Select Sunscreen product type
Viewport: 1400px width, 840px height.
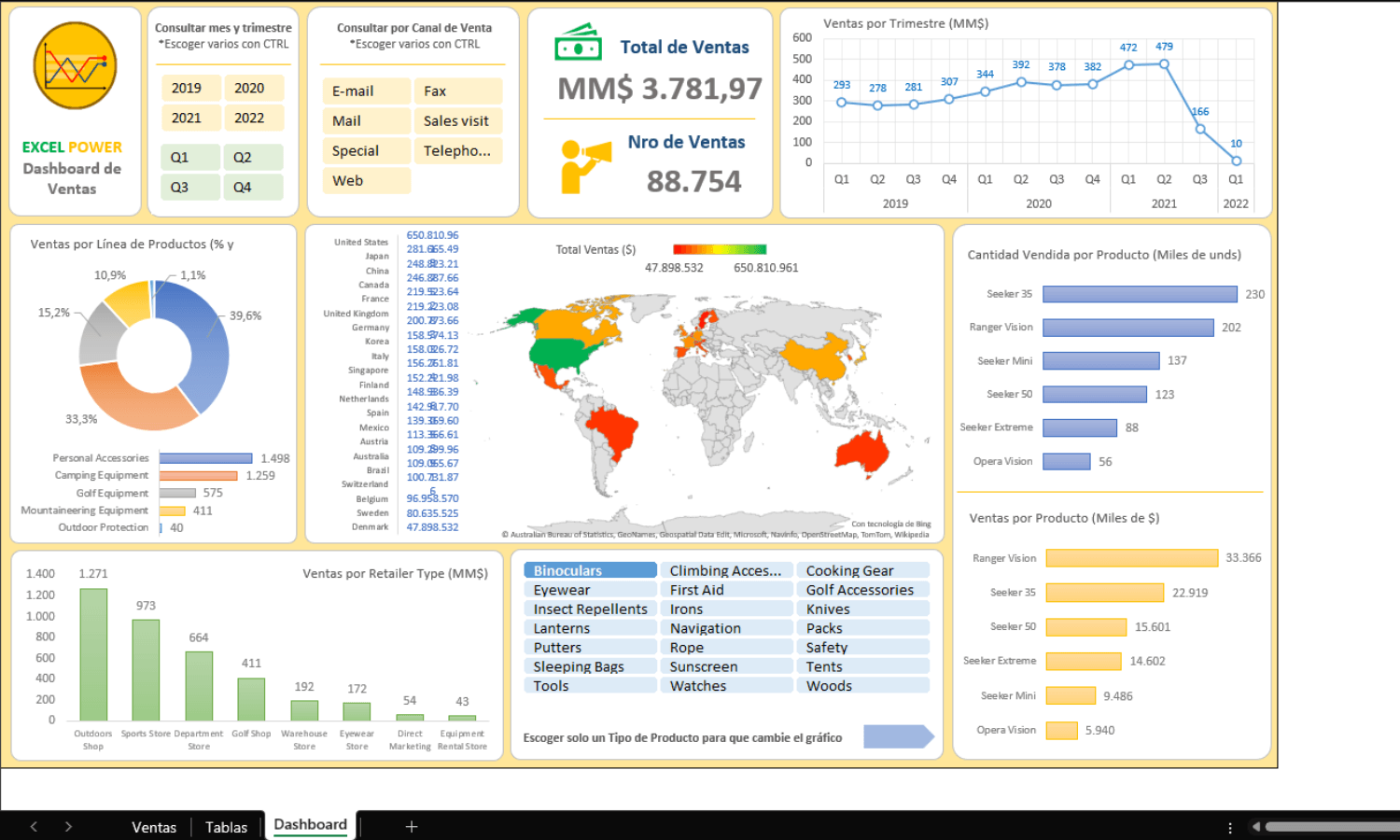tap(727, 666)
